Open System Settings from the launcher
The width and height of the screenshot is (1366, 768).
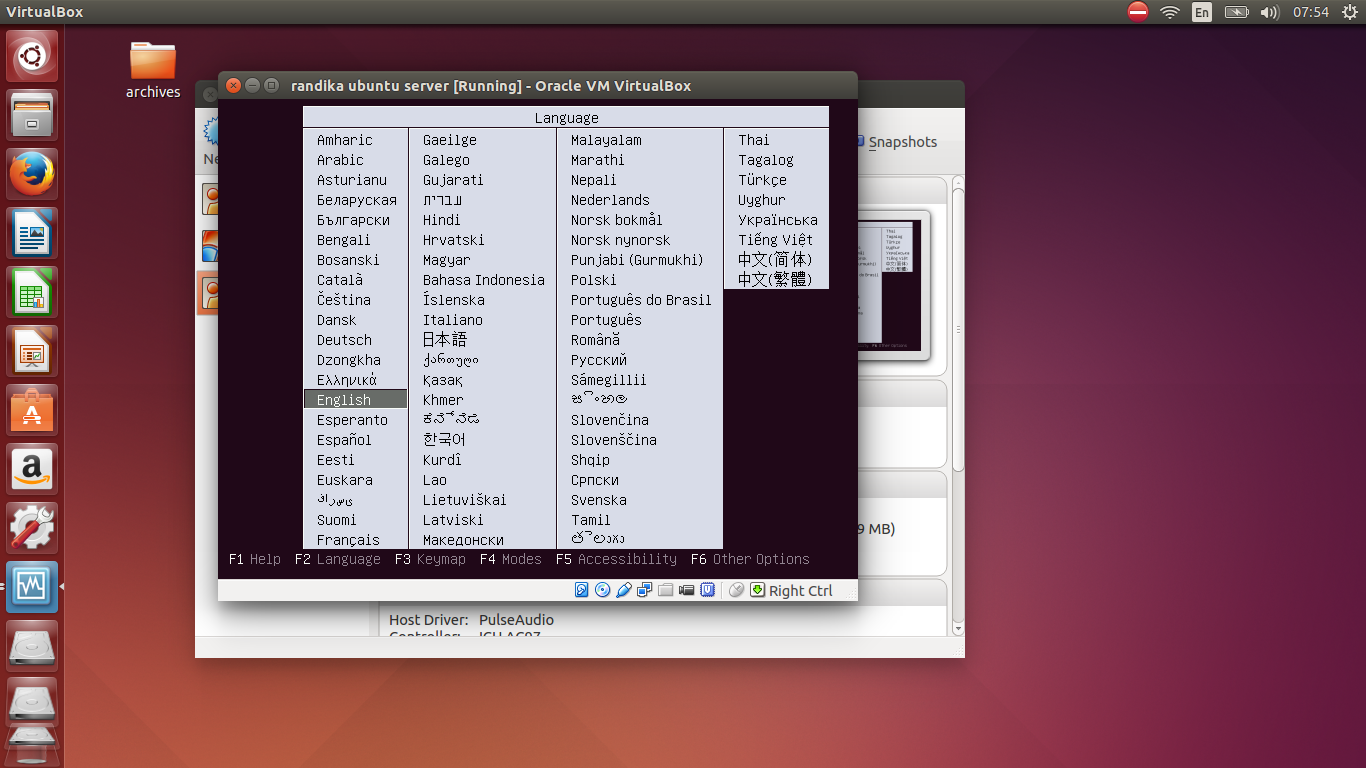coord(32,528)
